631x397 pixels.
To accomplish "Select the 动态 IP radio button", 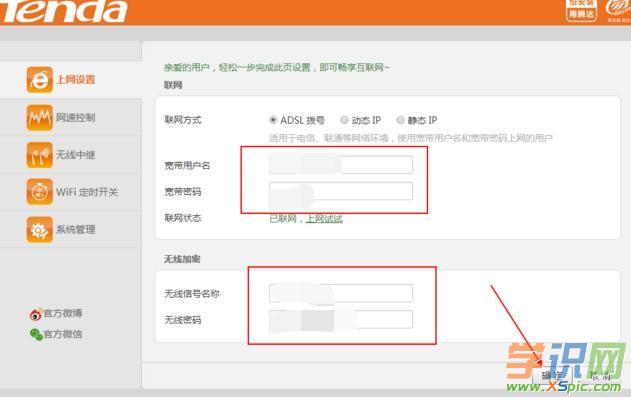I will [344, 120].
